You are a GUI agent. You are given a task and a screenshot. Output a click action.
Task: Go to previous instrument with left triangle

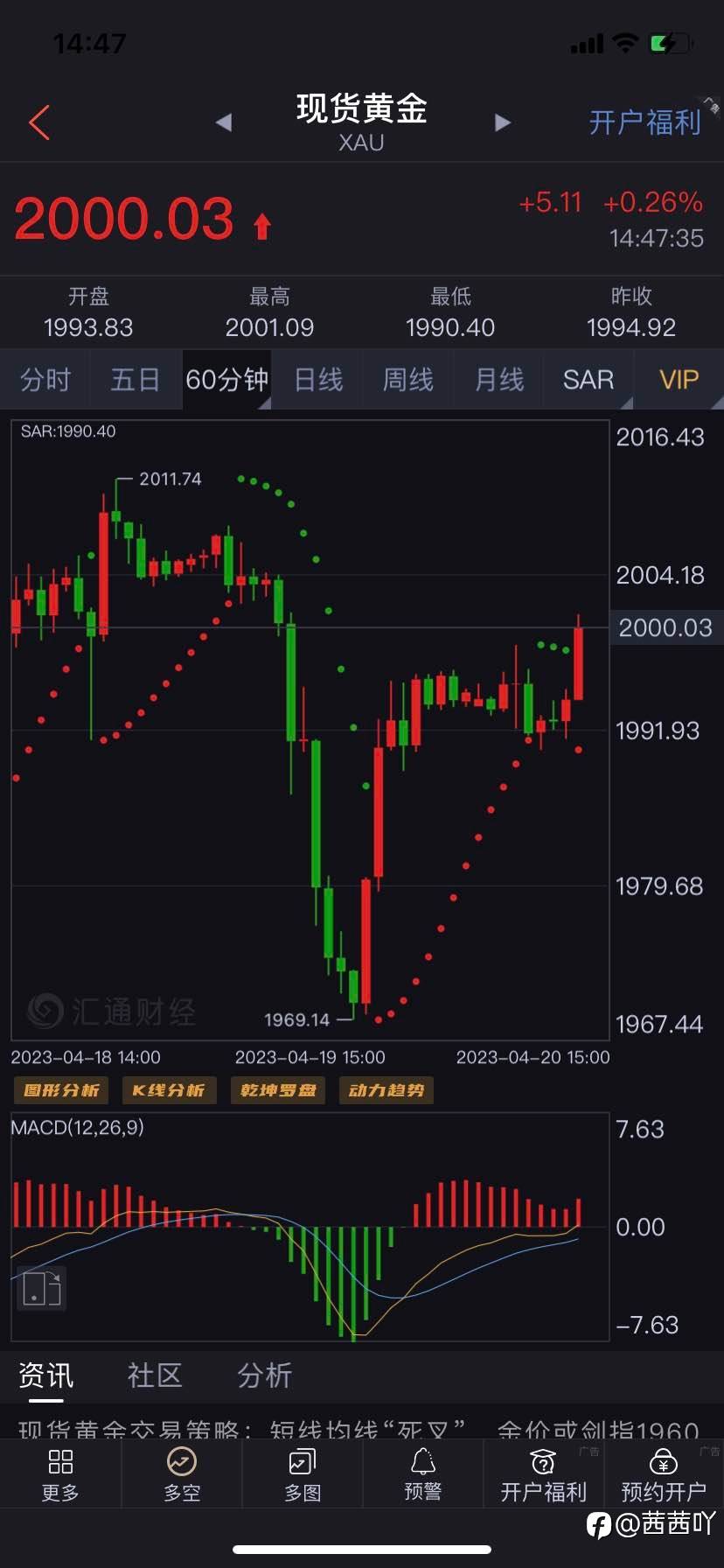[x=224, y=122]
